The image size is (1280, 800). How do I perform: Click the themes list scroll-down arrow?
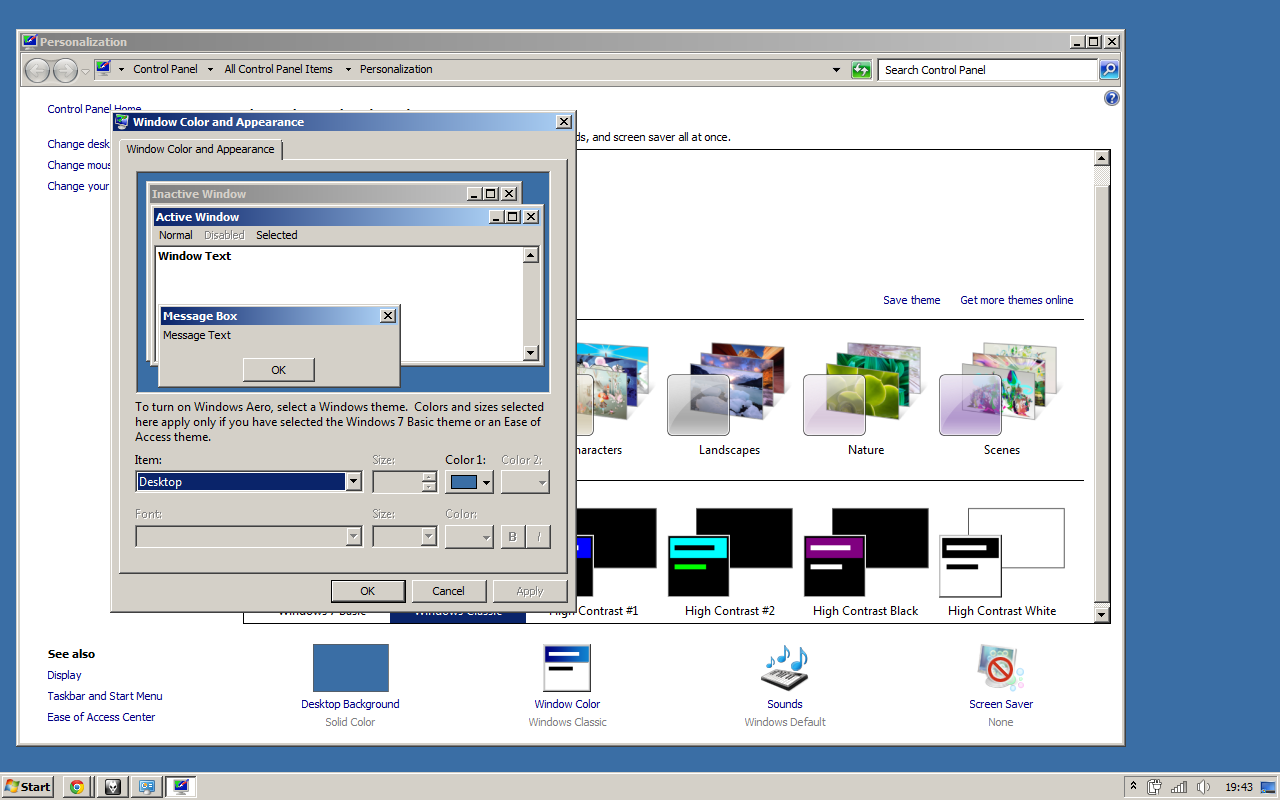(1102, 614)
